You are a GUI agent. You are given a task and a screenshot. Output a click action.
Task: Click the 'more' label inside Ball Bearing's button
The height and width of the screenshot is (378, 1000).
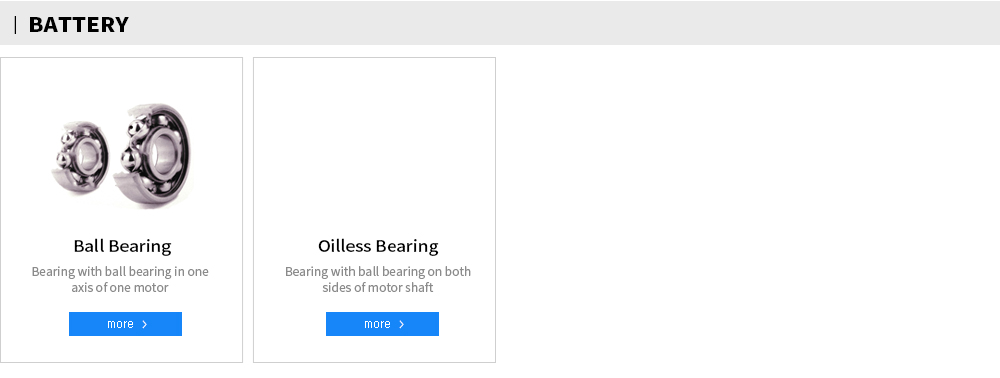pos(121,324)
